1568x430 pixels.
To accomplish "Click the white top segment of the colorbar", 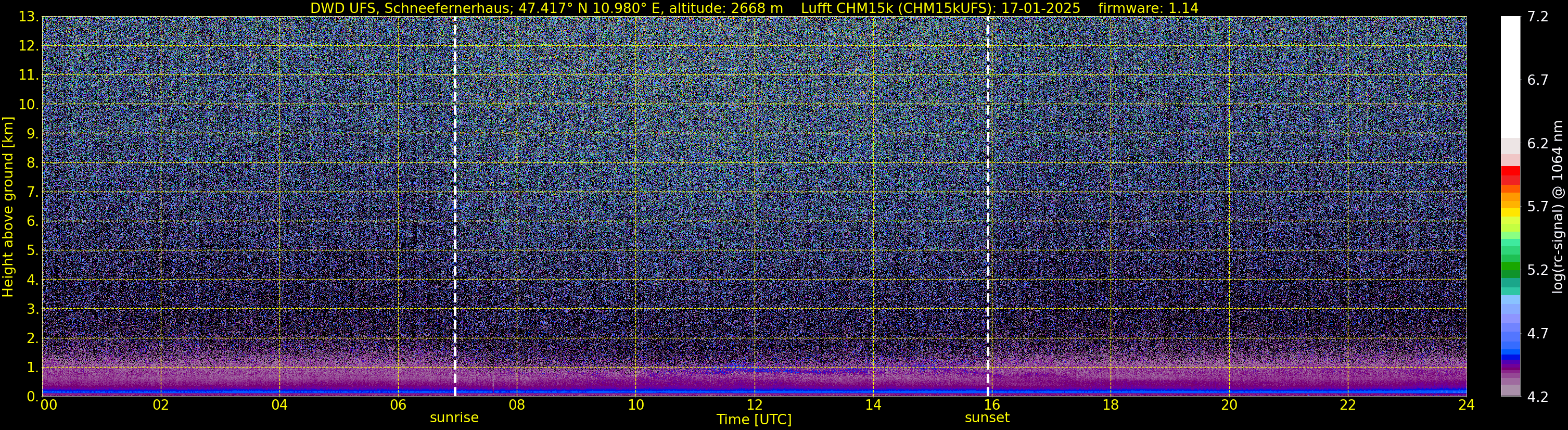I will (x=1510, y=78).
